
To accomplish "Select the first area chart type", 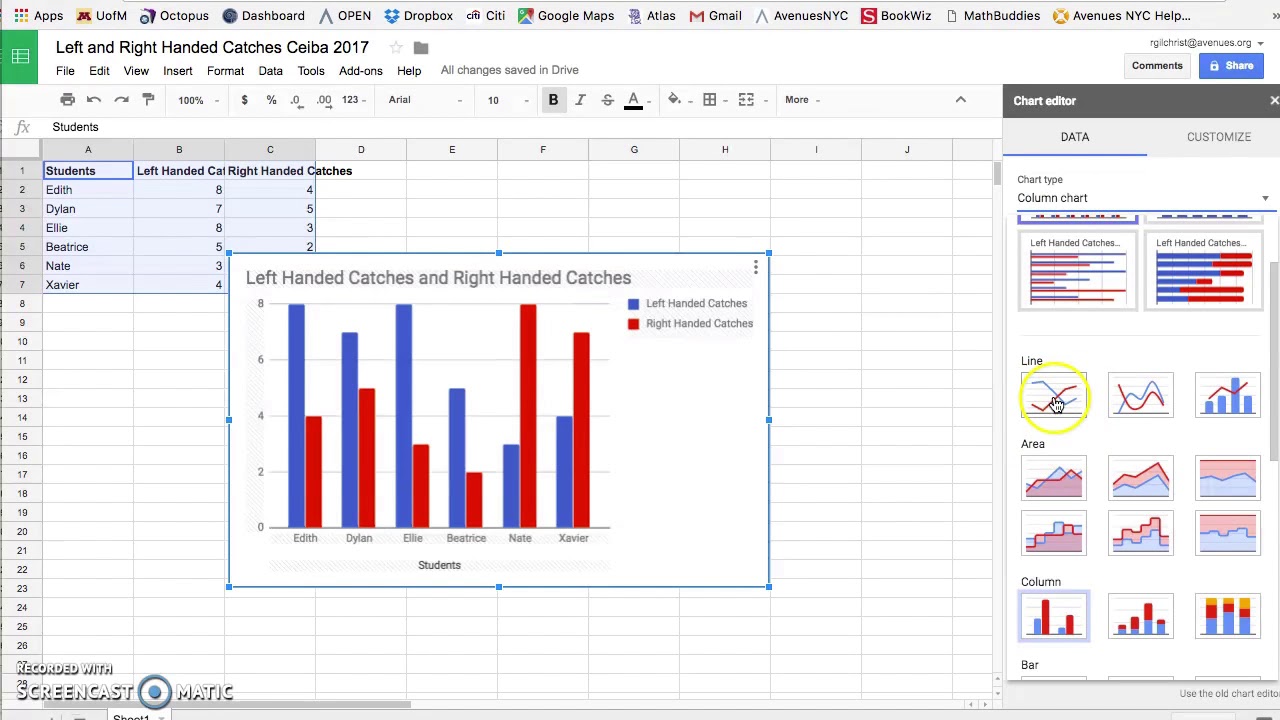I will point(1053,478).
